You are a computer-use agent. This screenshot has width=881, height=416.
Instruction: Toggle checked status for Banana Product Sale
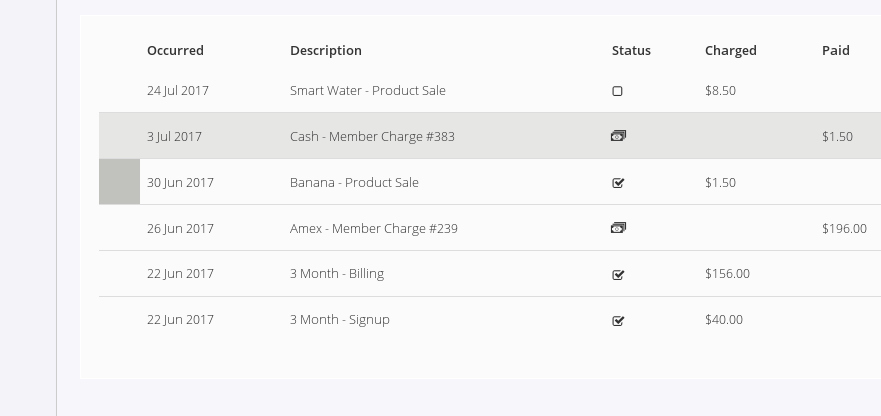point(618,183)
